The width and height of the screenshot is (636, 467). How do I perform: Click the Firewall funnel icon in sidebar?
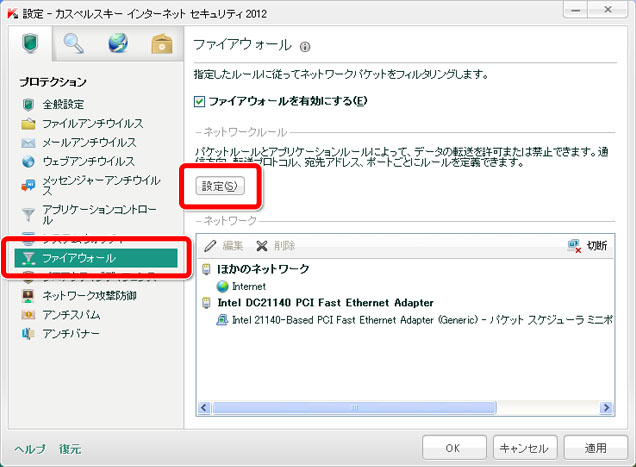(28, 258)
